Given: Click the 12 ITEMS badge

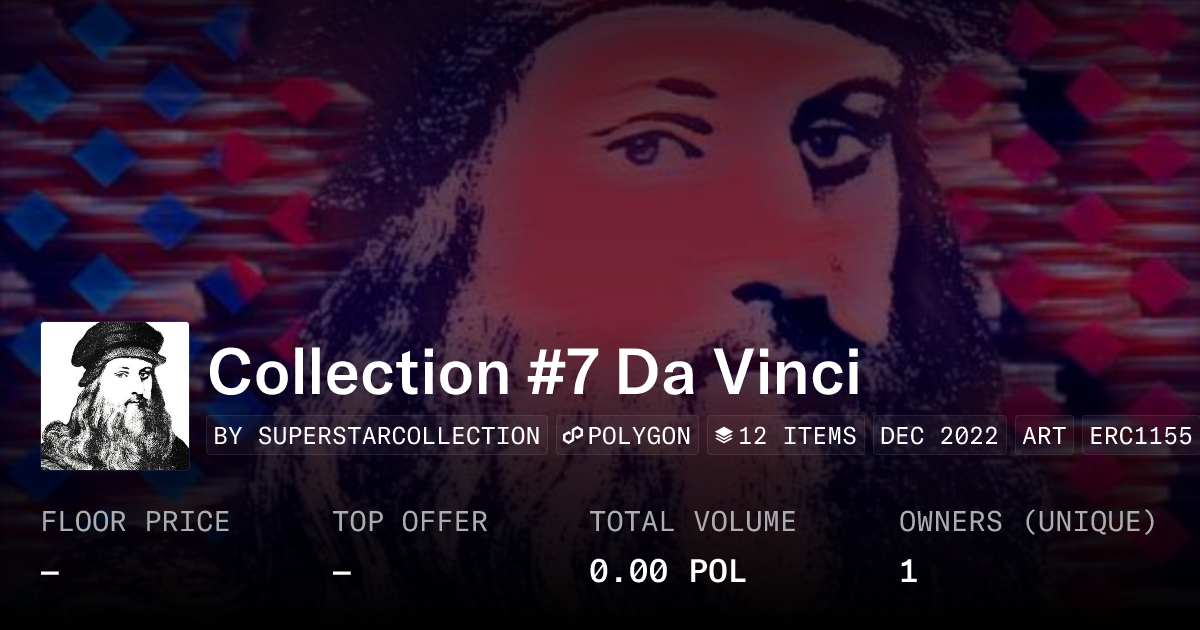Looking at the screenshot, I should click(786, 436).
